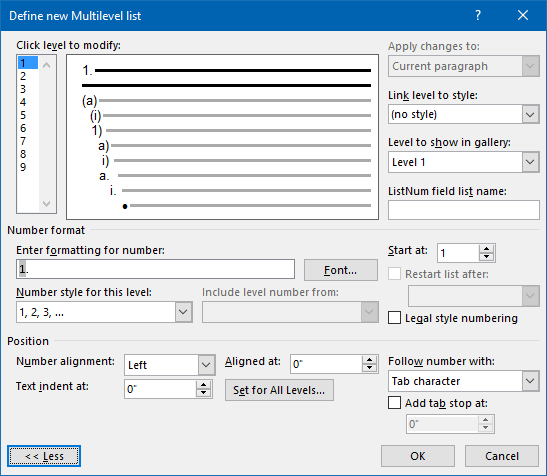The width and height of the screenshot is (547, 476).
Task: Click level list scroll down arrow
Action: [x=46, y=203]
